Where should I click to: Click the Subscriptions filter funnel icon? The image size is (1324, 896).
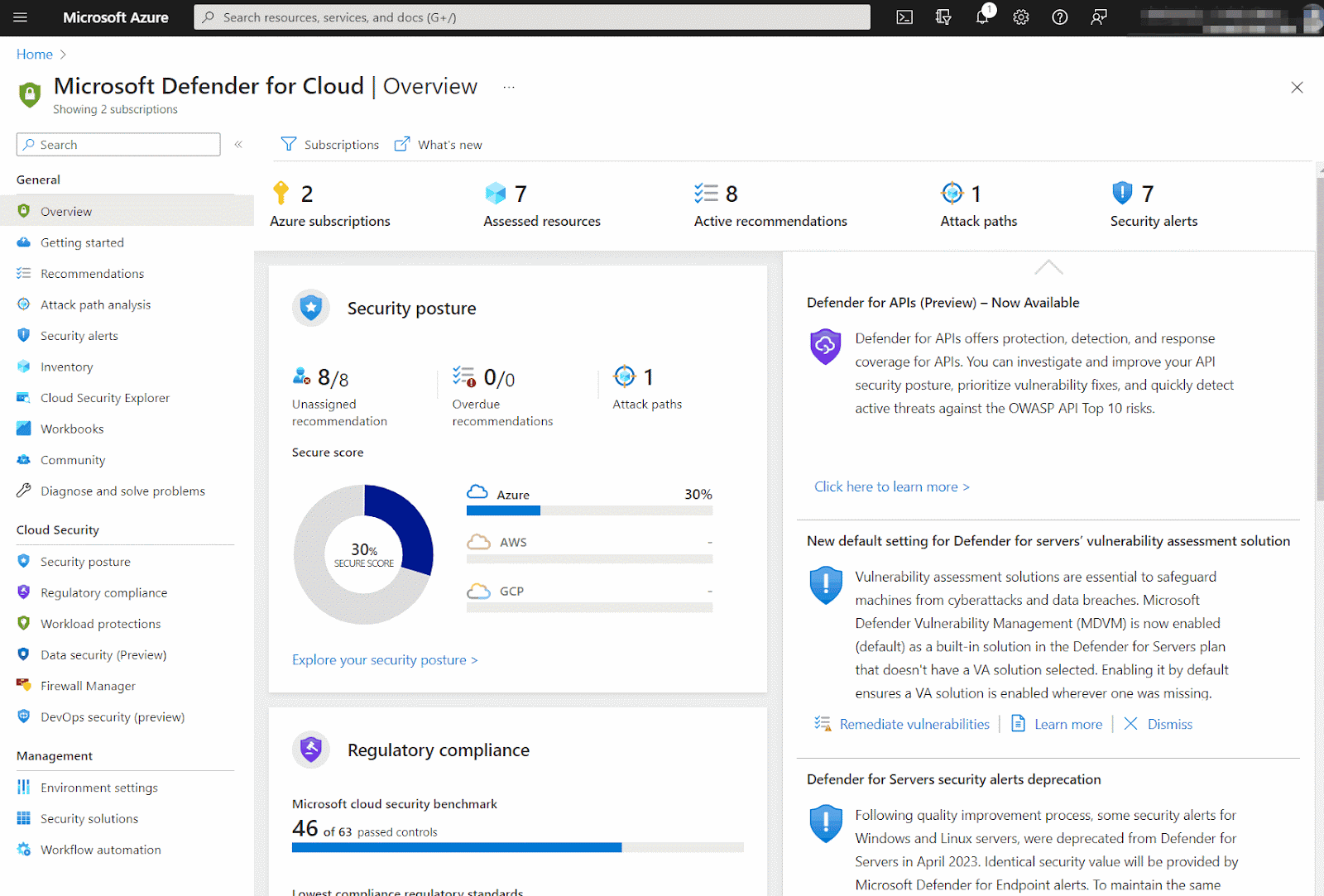(288, 144)
